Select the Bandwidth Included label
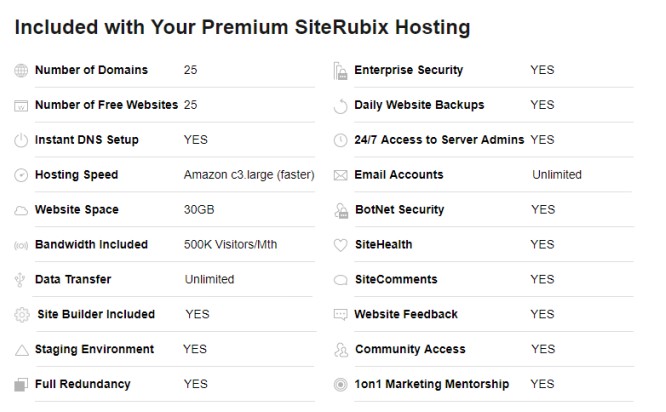 (x=91, y=244)
